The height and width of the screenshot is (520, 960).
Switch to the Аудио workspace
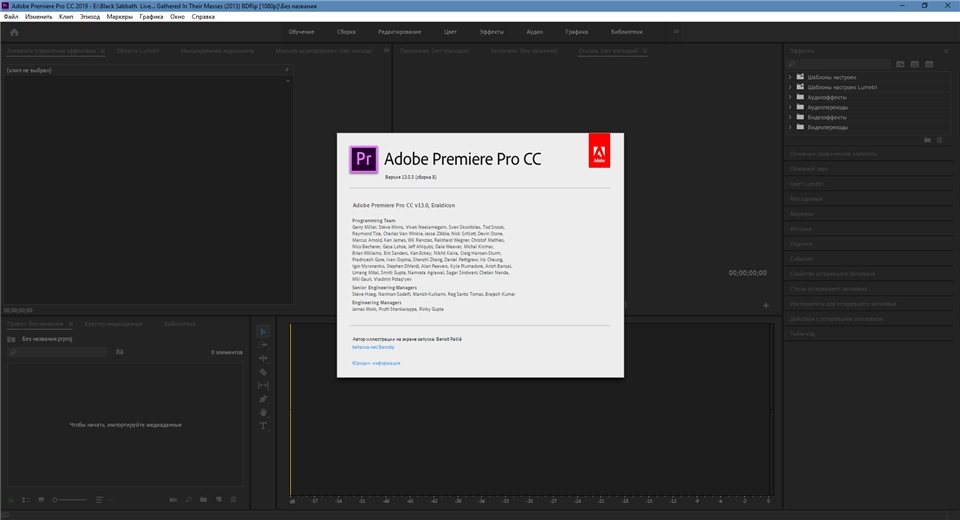[x=534, y=32]
